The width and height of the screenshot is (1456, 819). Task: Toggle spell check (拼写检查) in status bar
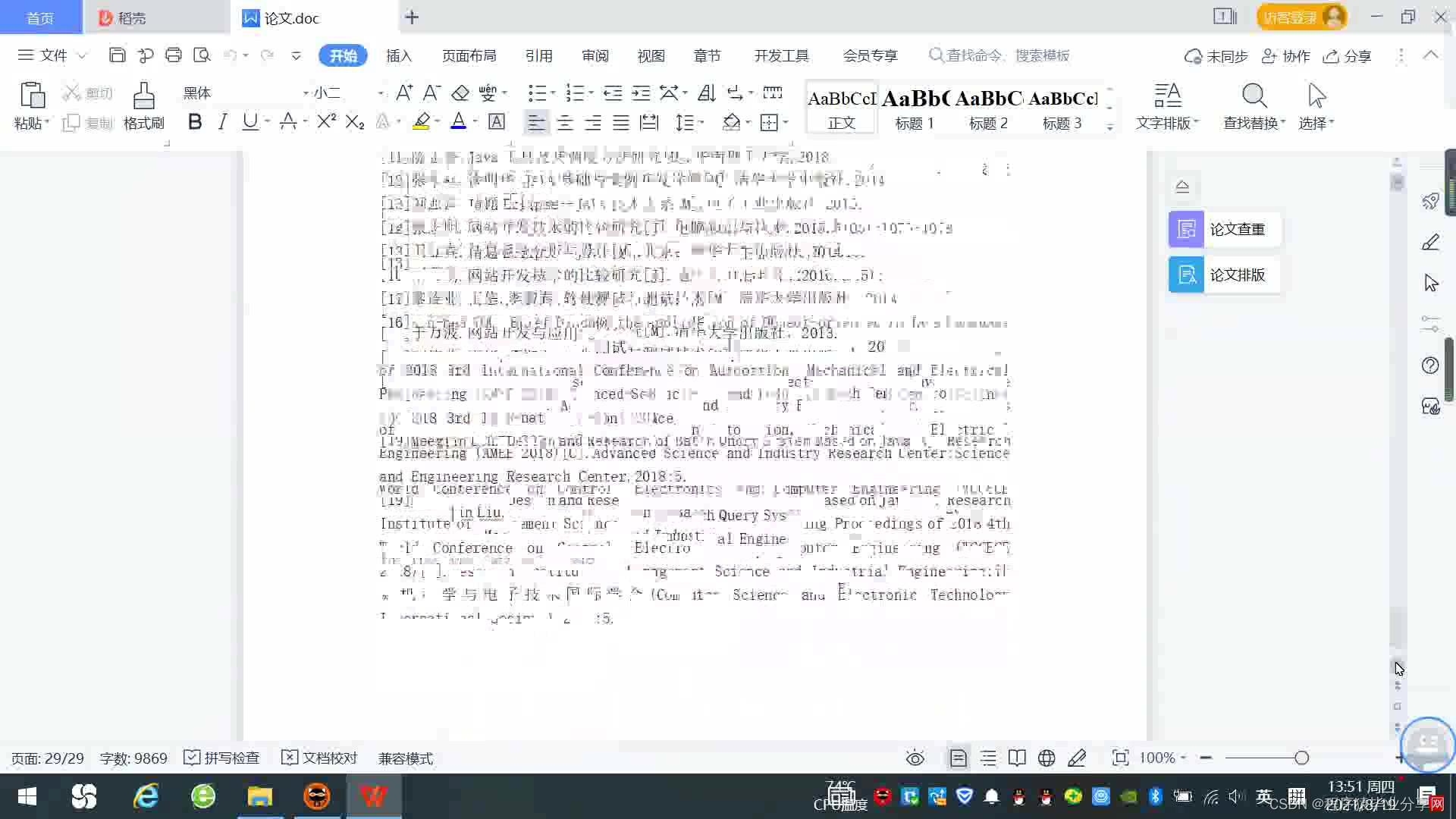[x=222, y=758]
